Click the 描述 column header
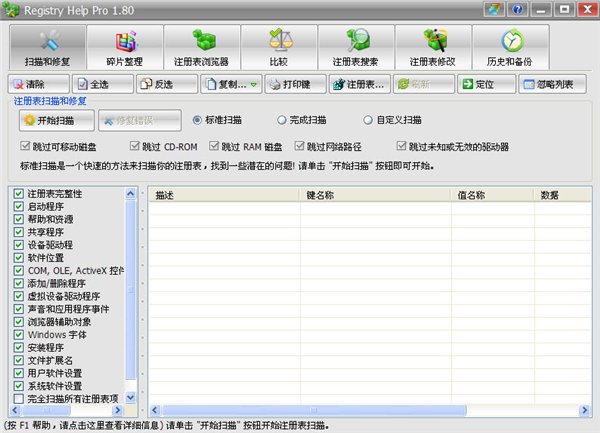 coord(224,195)
